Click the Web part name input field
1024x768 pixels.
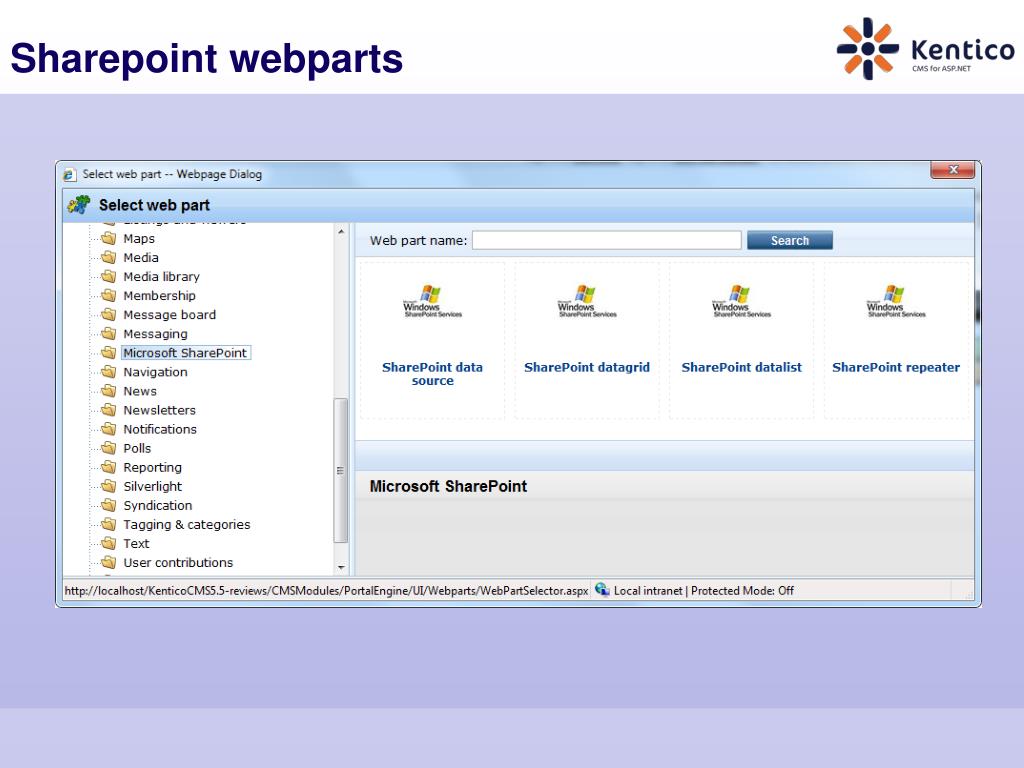(x=607, y=240)
